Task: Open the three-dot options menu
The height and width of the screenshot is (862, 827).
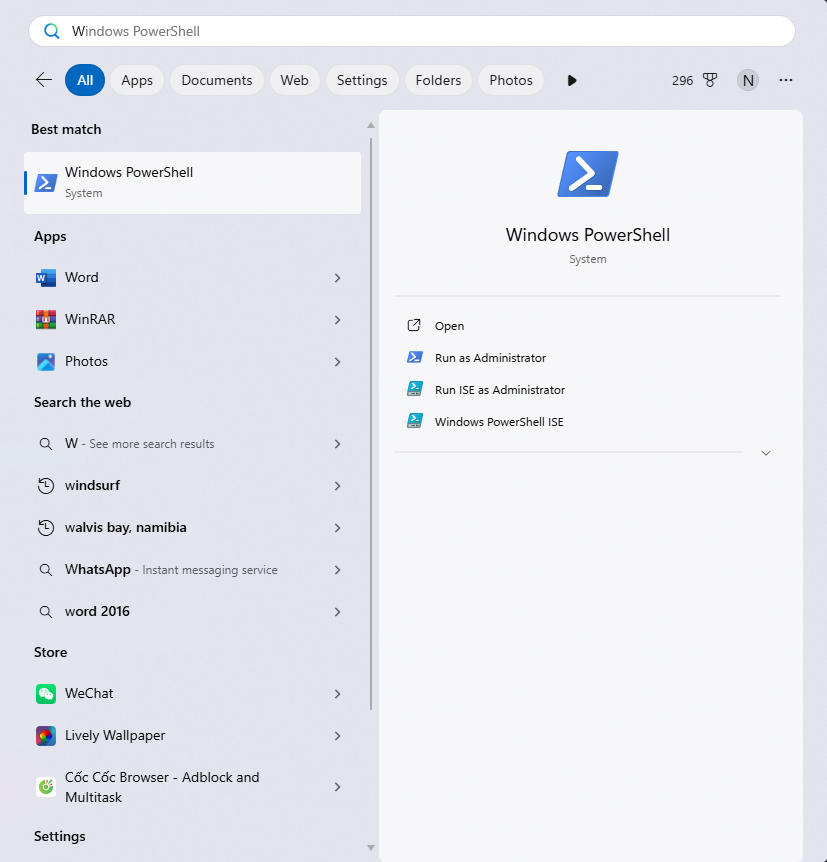Action: click(x=786, y=80)
